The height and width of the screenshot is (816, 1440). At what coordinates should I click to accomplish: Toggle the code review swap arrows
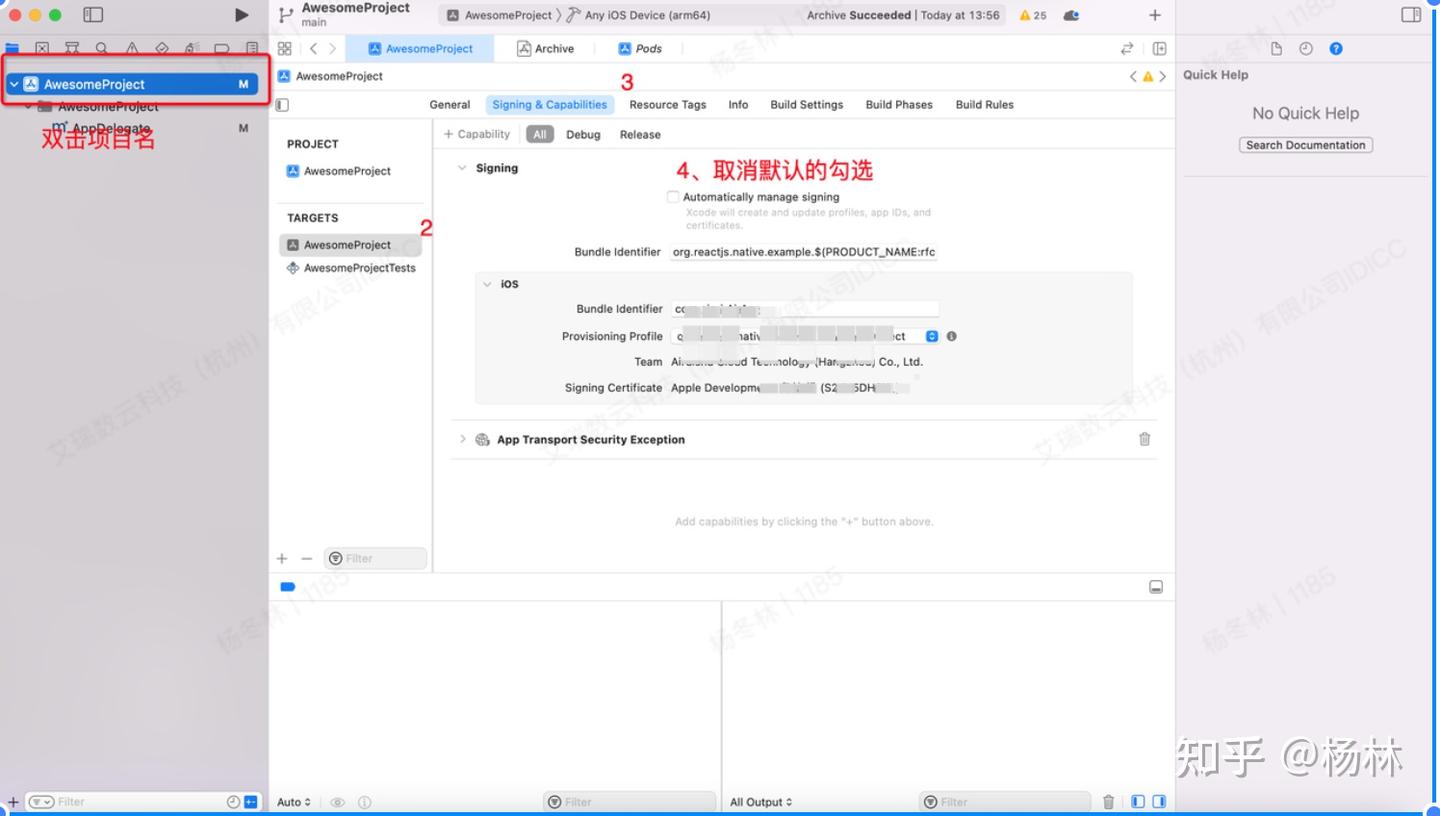click(1127, 48)
